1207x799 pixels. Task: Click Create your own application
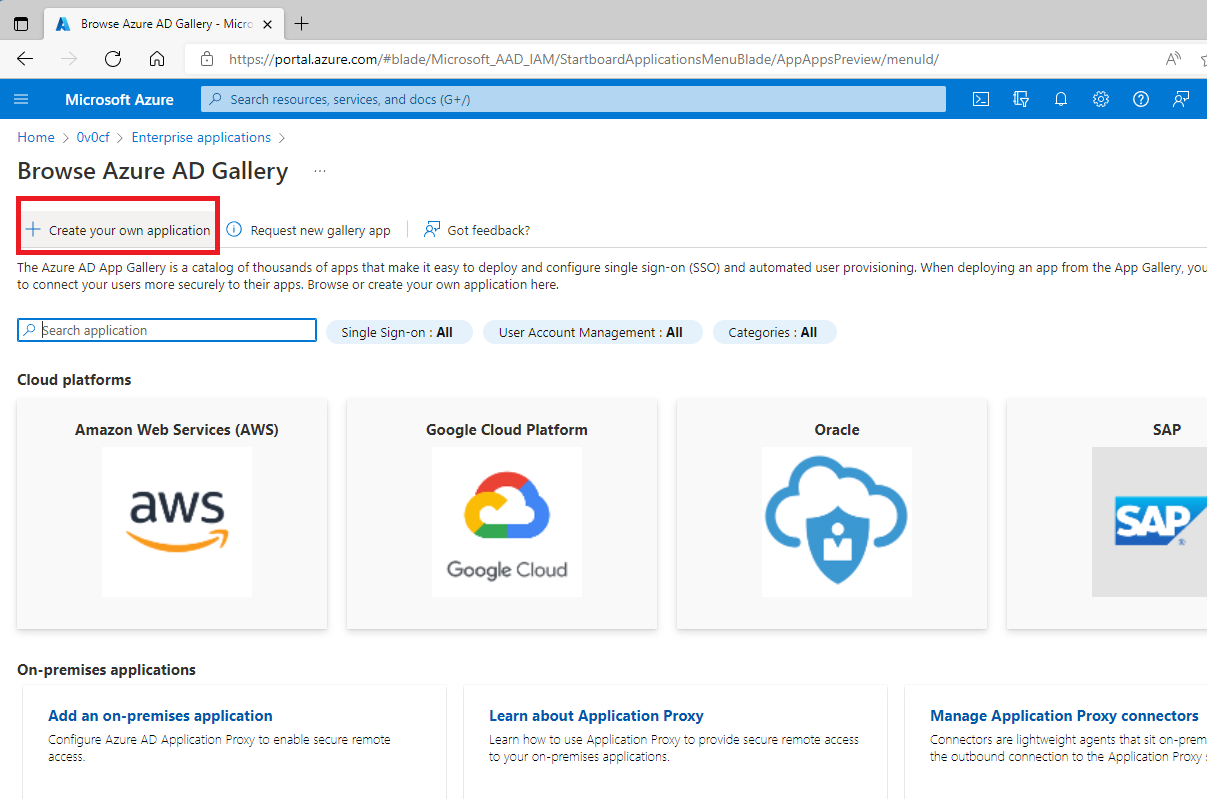click(118, 230)
